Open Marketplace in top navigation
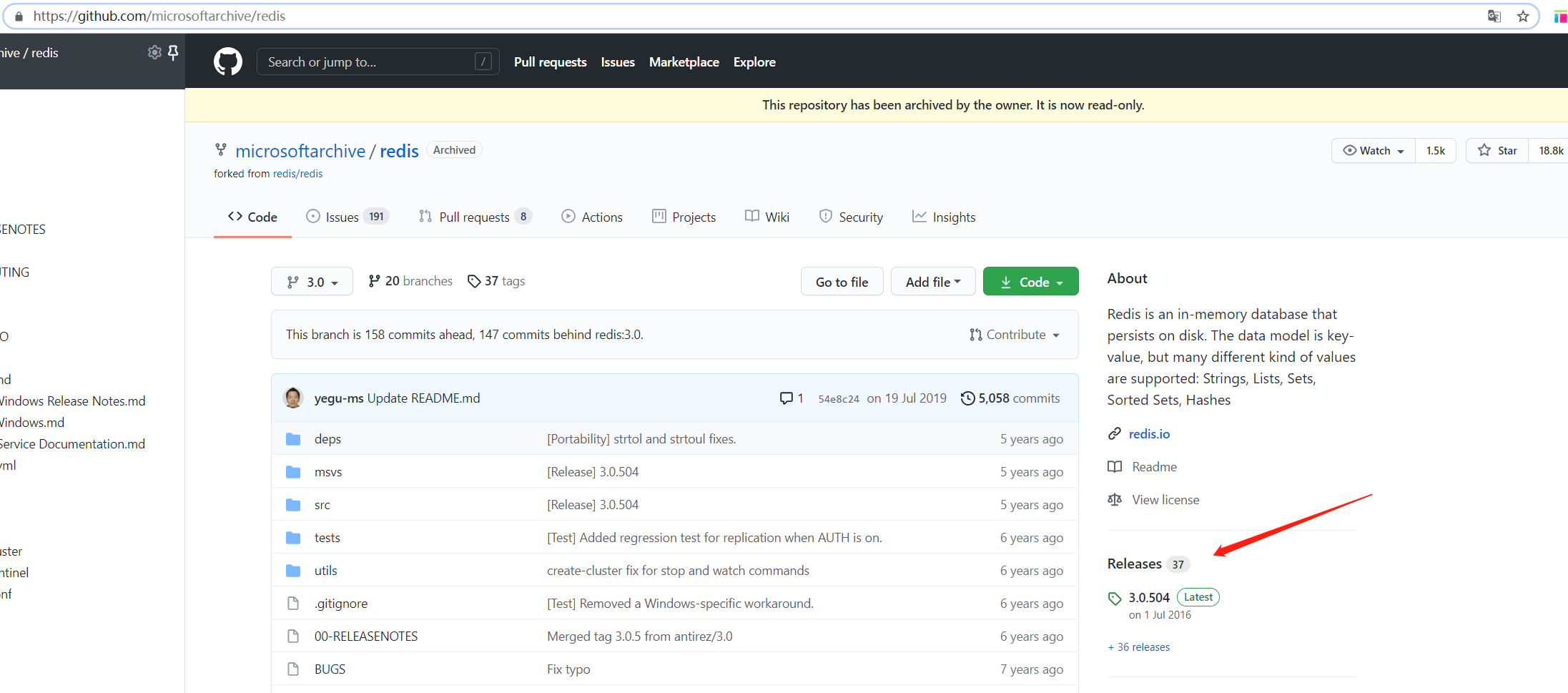Viewport: 1568px width, 693px height. coord(684,62)
